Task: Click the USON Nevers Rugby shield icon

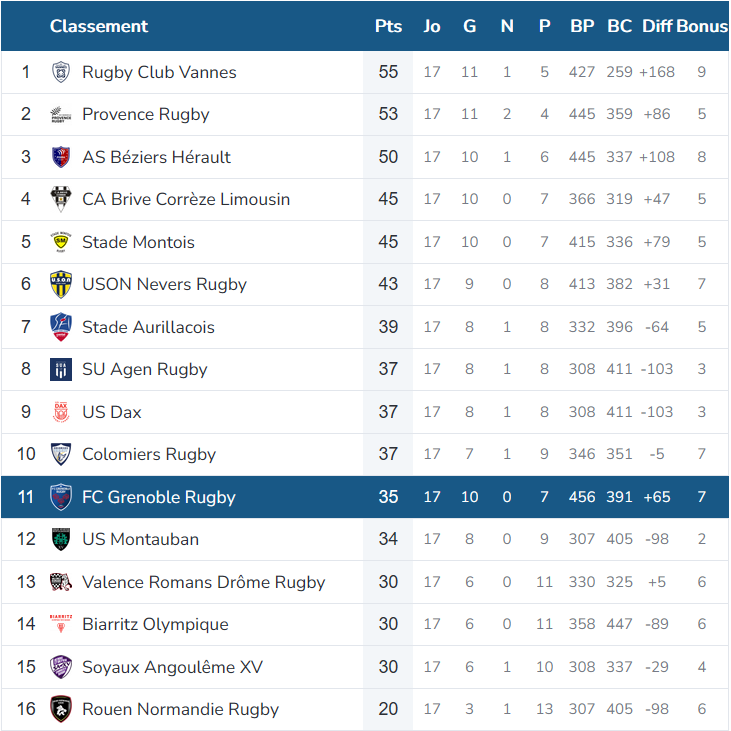Action: (x=61, y=284)
